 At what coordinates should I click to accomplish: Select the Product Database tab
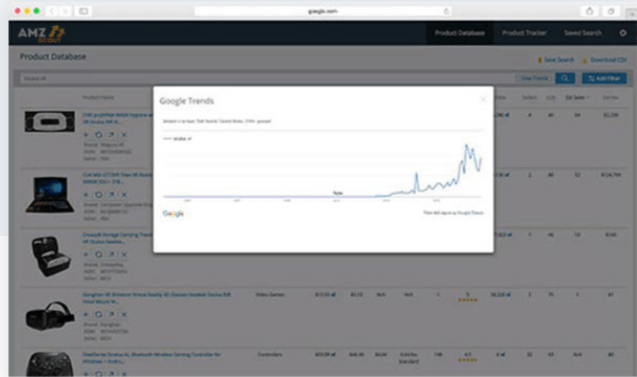click(x=459, y=33)
